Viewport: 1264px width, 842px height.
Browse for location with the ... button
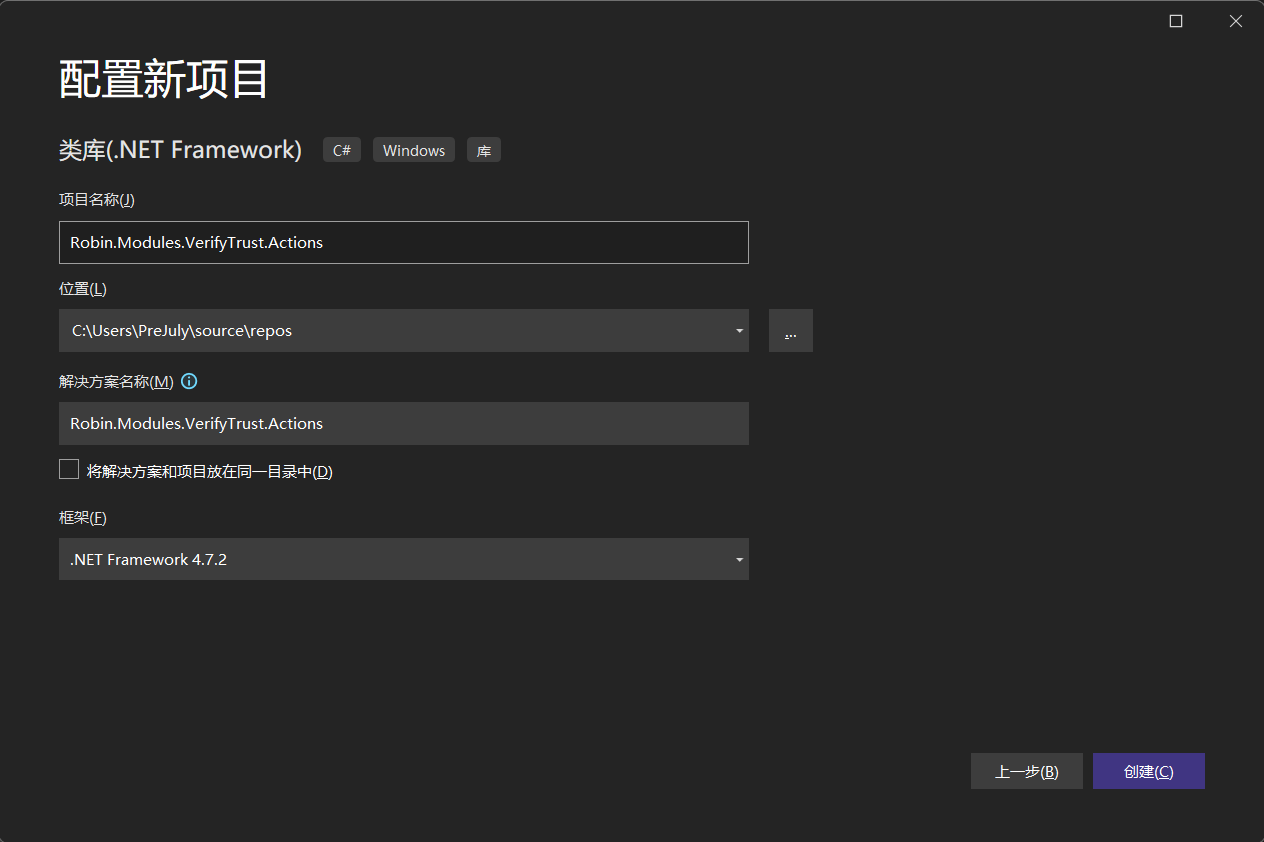coord(791,330)
